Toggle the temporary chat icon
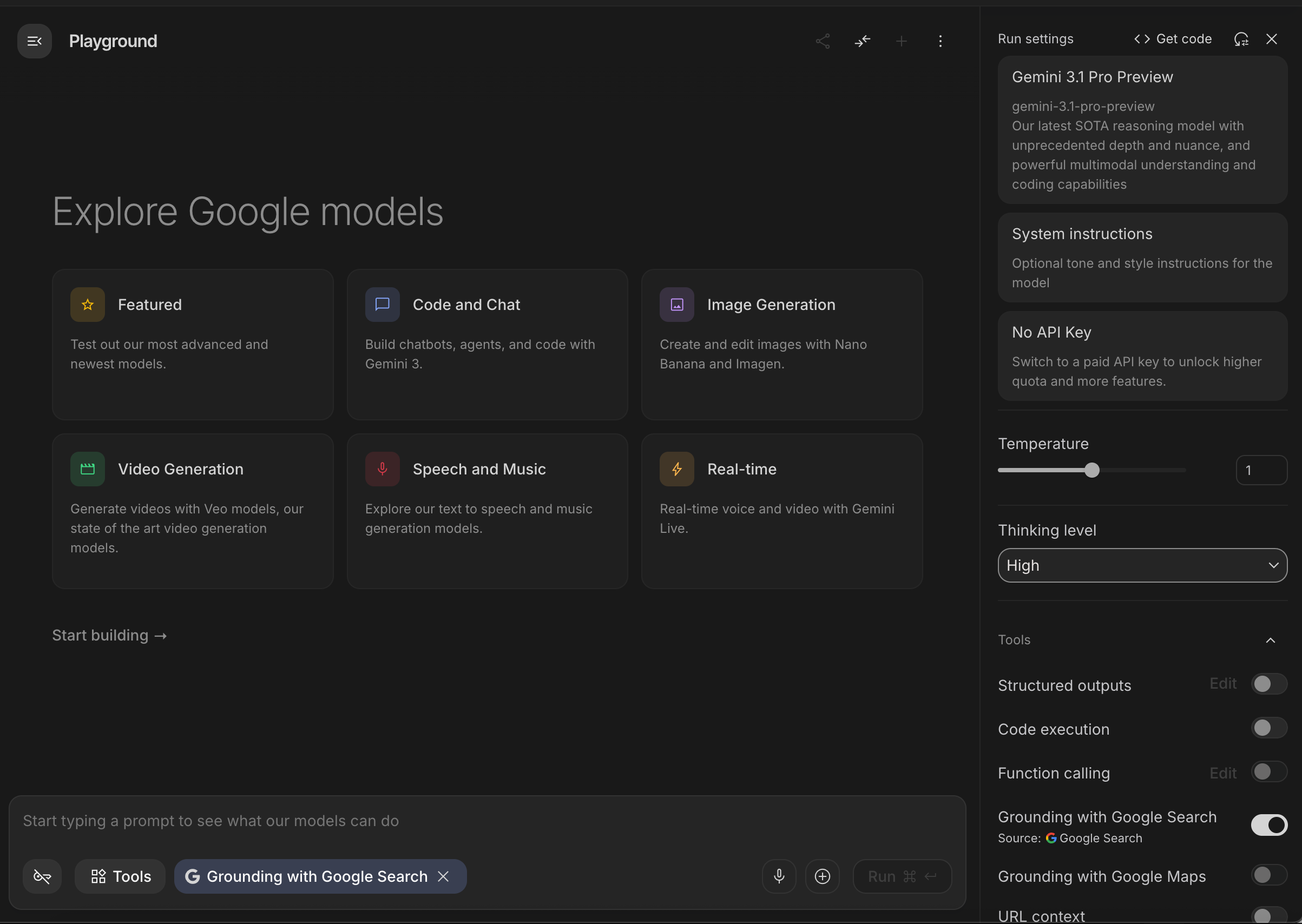Image resolution: width=1302 pixels, height=924 pixels. (42, 876)
